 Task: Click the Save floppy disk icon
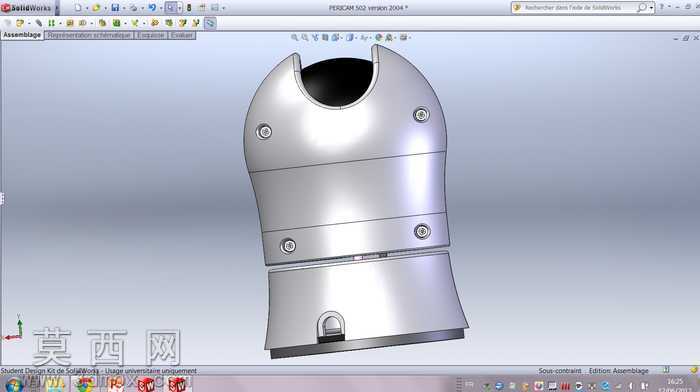115,8
